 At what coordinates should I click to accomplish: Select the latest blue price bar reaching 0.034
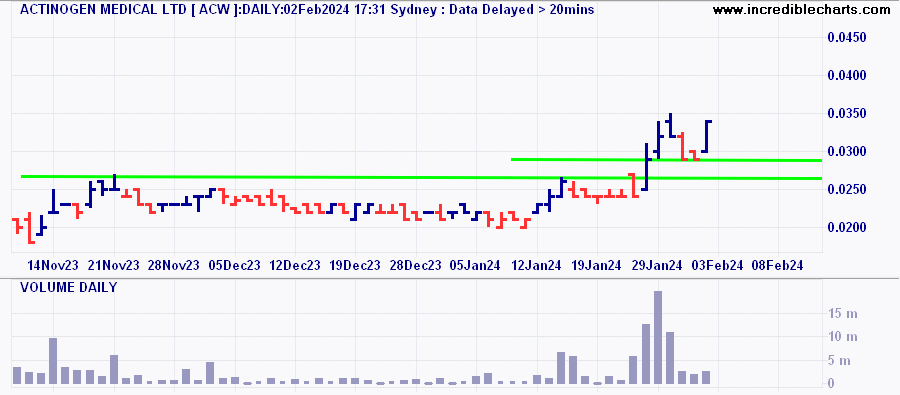coord(707,137)
